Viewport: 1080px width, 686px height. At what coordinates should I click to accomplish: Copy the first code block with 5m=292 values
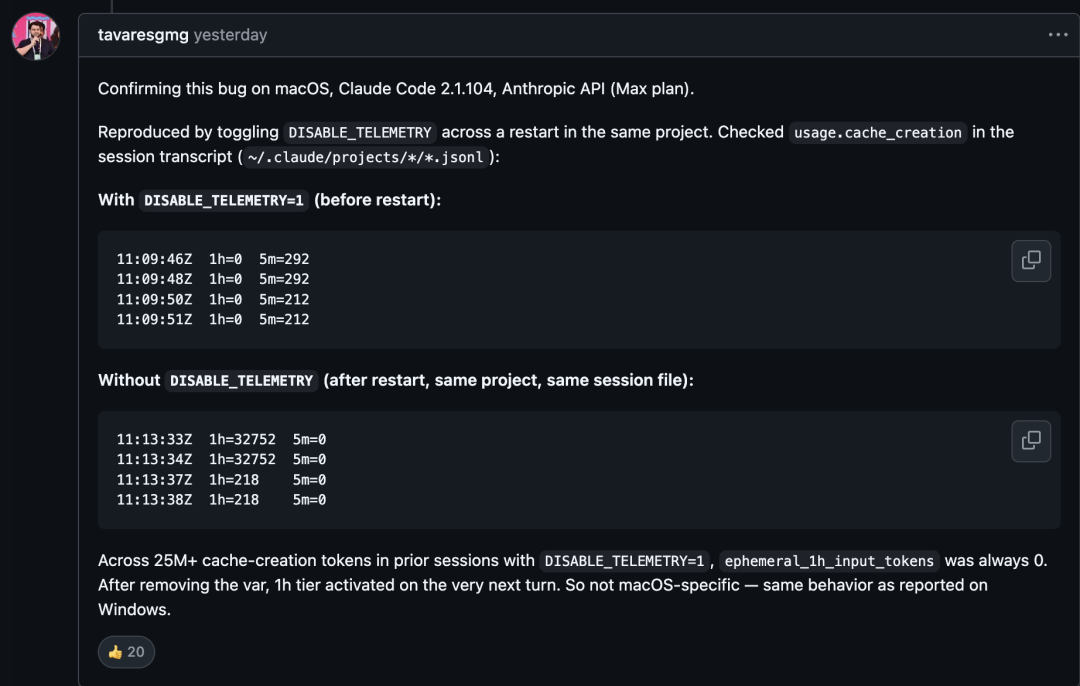[x=1031, y=261]
